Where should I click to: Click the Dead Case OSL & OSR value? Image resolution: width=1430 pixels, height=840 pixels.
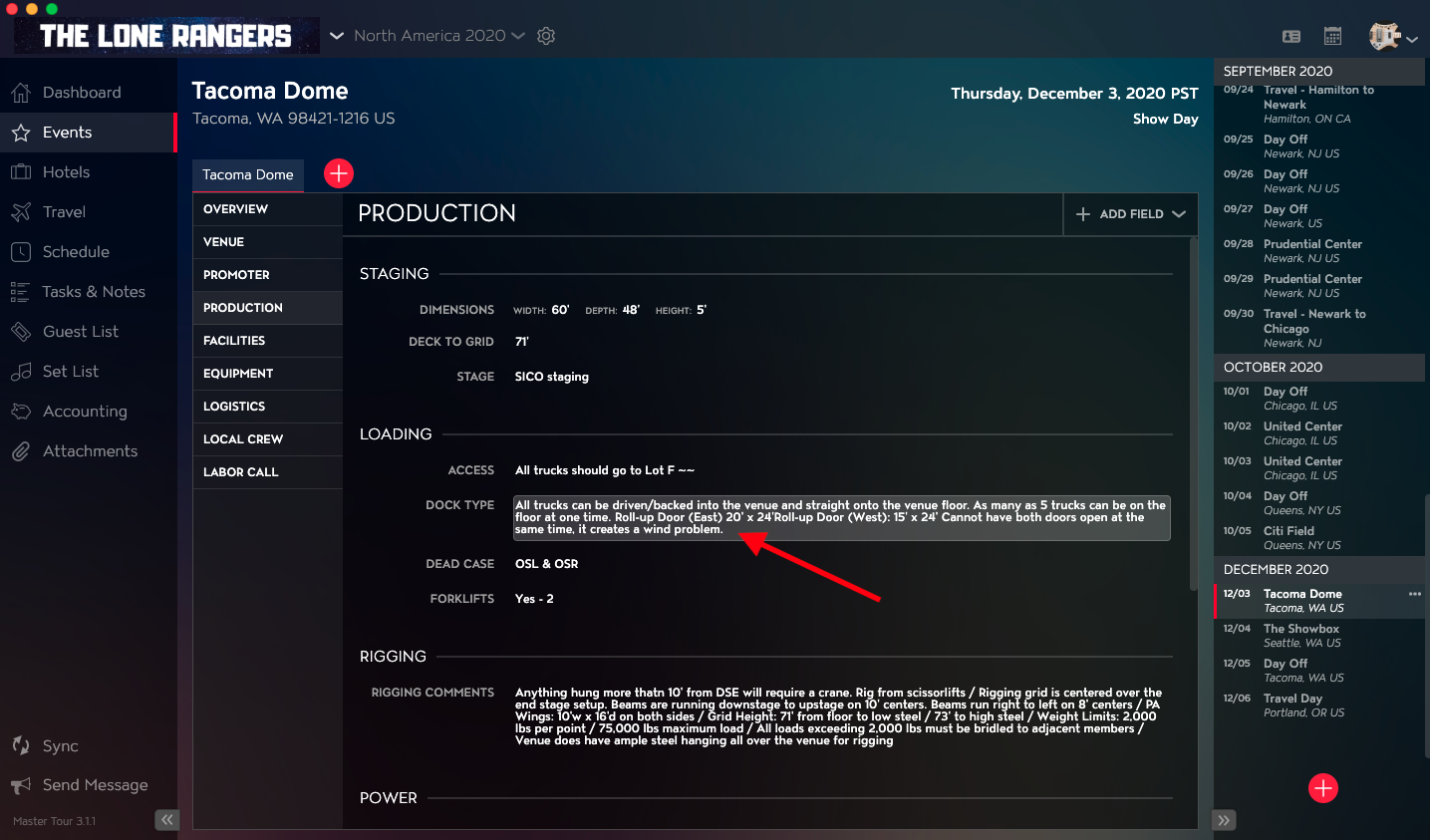547,564
